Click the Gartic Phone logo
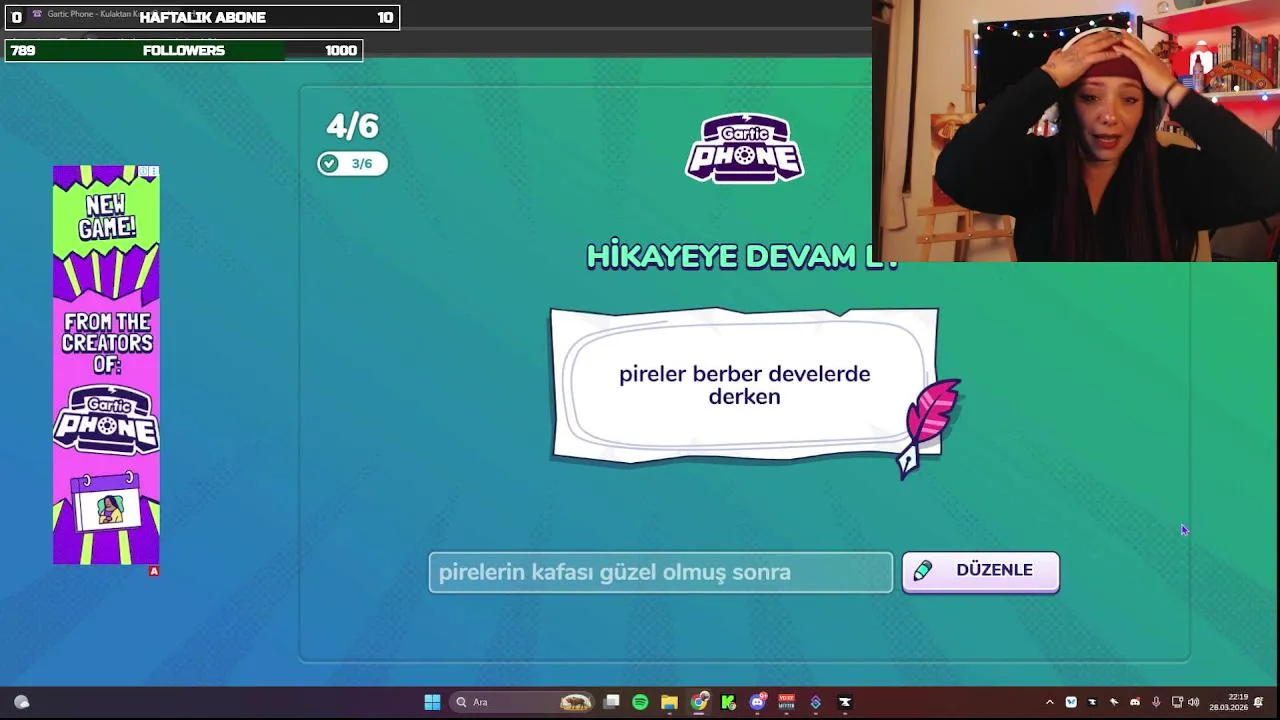The height and width of the screenshot is (720, 1280). point(744,148)
